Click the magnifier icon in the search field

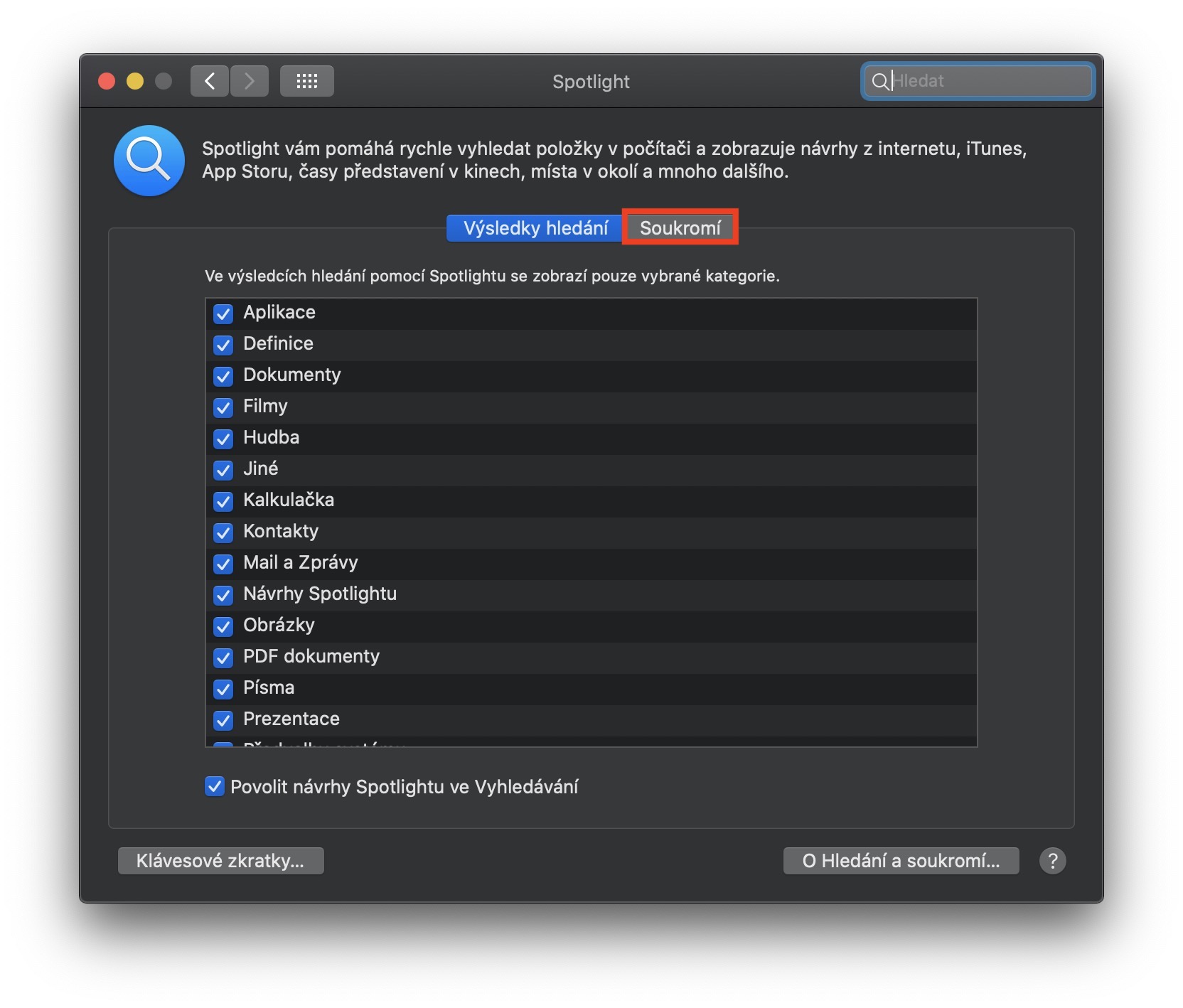tap(879, 81)
